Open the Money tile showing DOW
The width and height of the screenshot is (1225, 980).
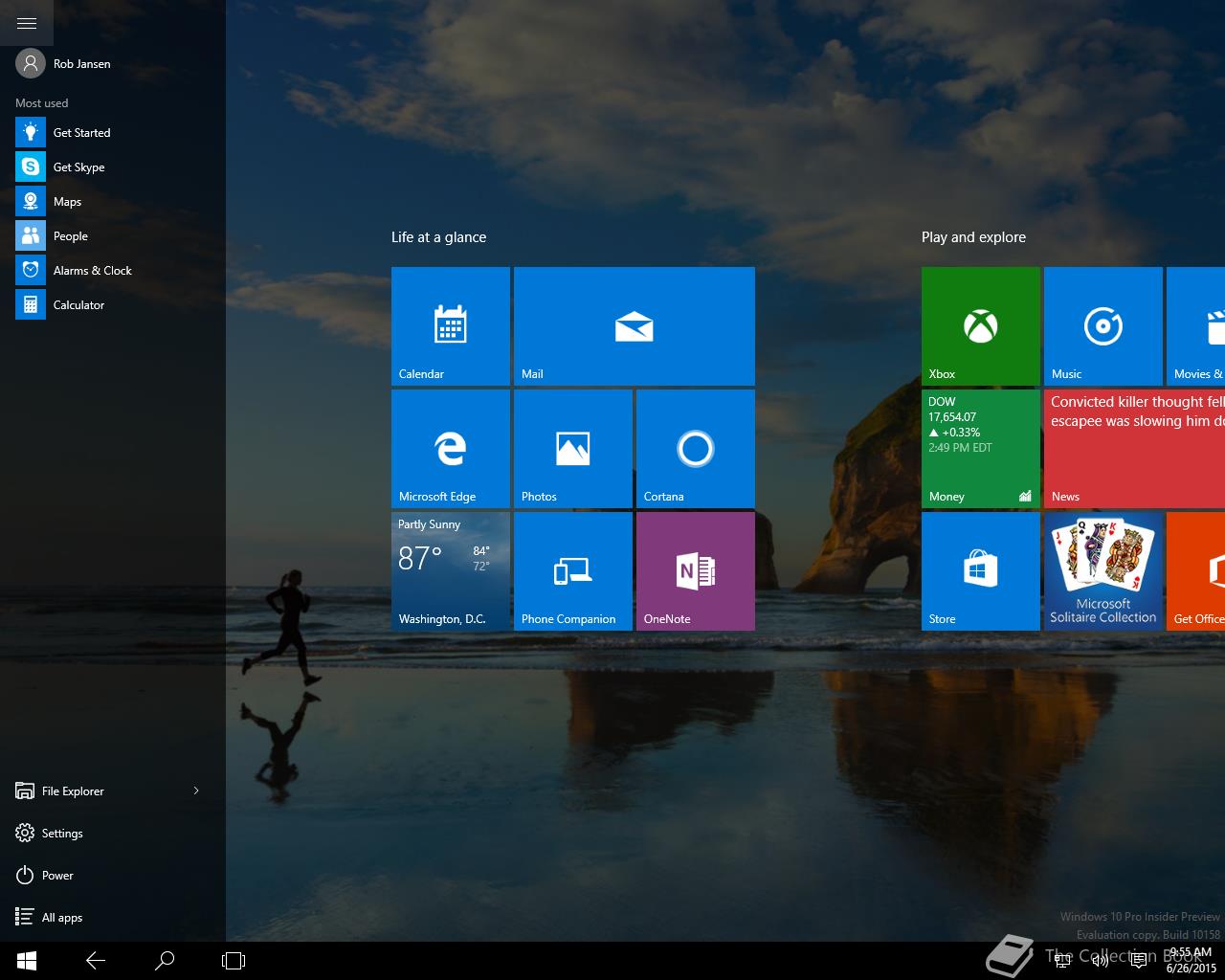(981, 449)
